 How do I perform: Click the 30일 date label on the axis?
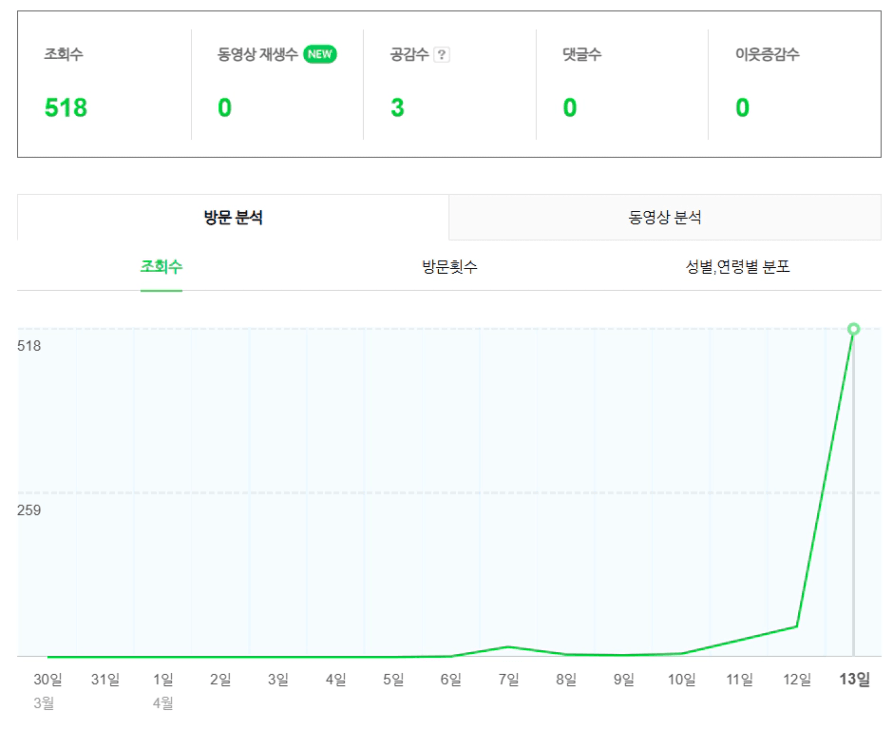coord(48,680)
